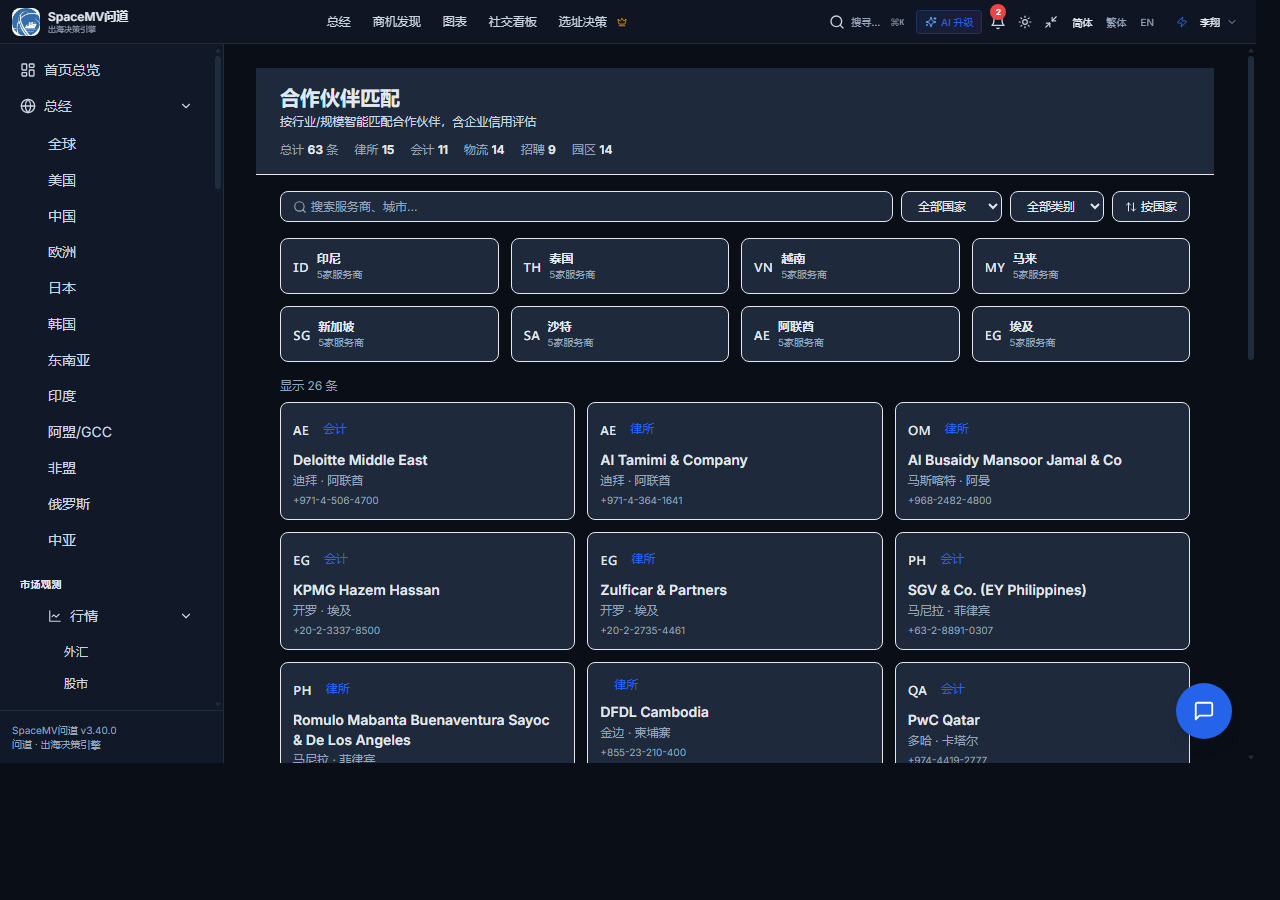This screenshot has height=900, width=1280.
Task: Toggle light theme with the sun icon
Action: (1025, 22)
